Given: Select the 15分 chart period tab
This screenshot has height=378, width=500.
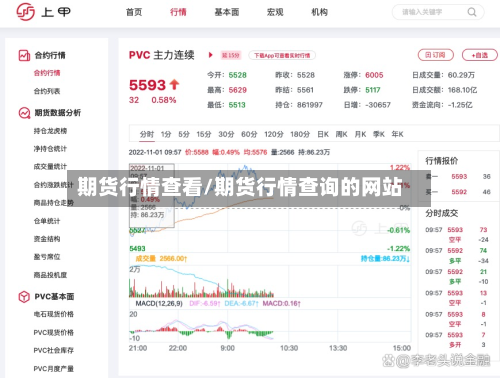Looking at the screenshot, I should (204, 134).
